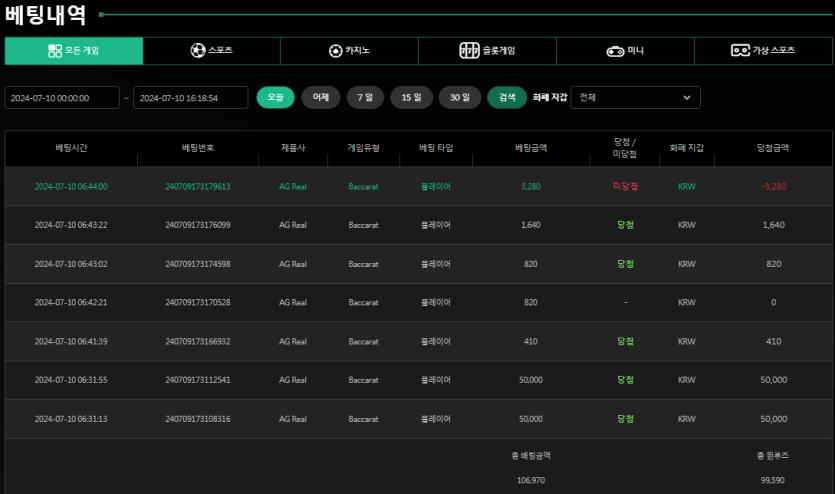Click the 게임유형 column header
Screen dimensions: 835x494
[364, 148]
